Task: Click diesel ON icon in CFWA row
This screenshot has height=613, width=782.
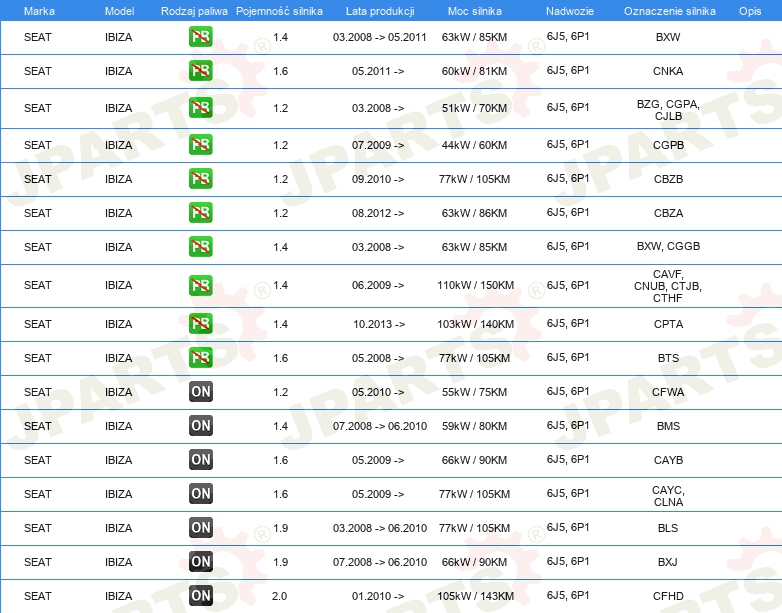Action: coord(200,392)
